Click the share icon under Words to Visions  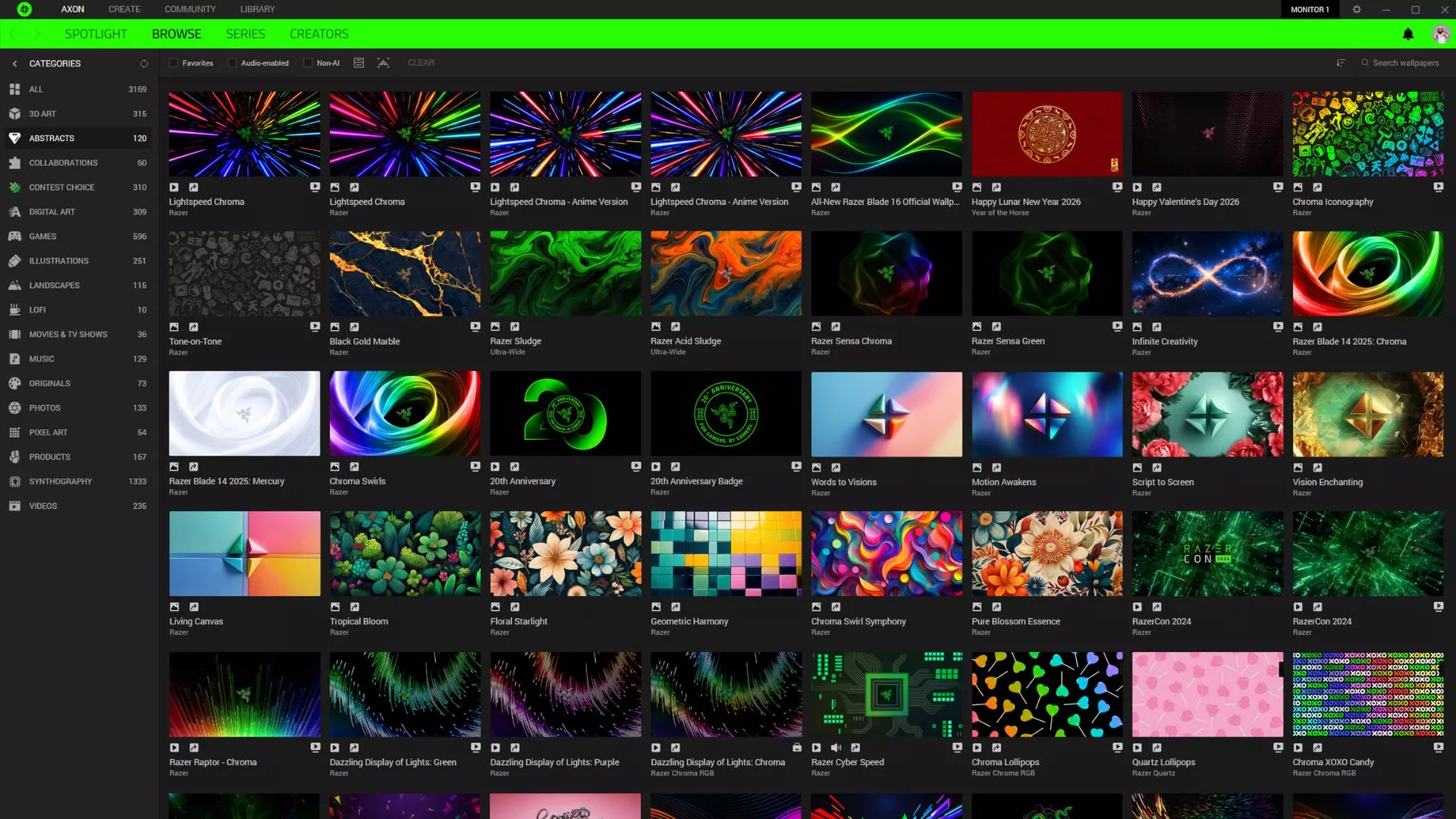tap(836, 468)
